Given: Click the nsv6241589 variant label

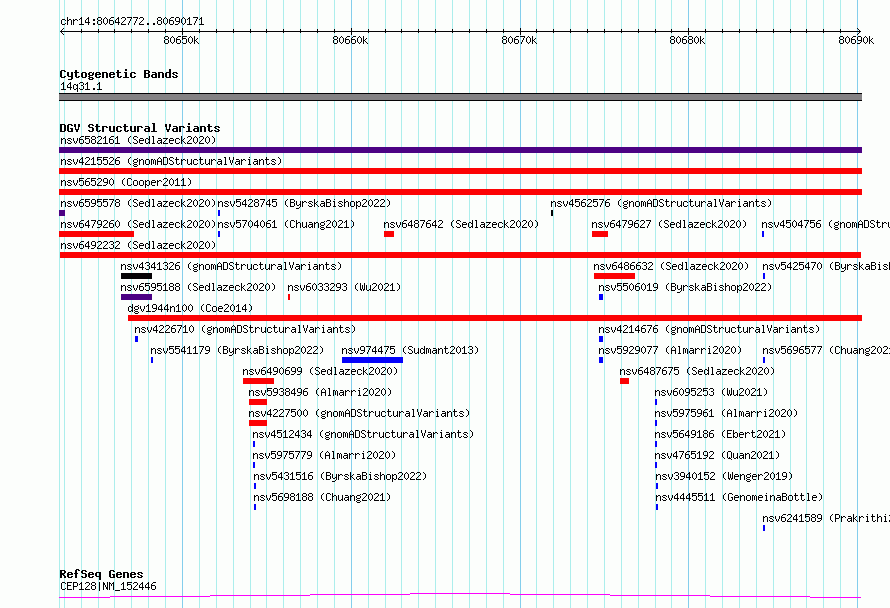Looking at the screenshot, I should [x=825, y=518].
